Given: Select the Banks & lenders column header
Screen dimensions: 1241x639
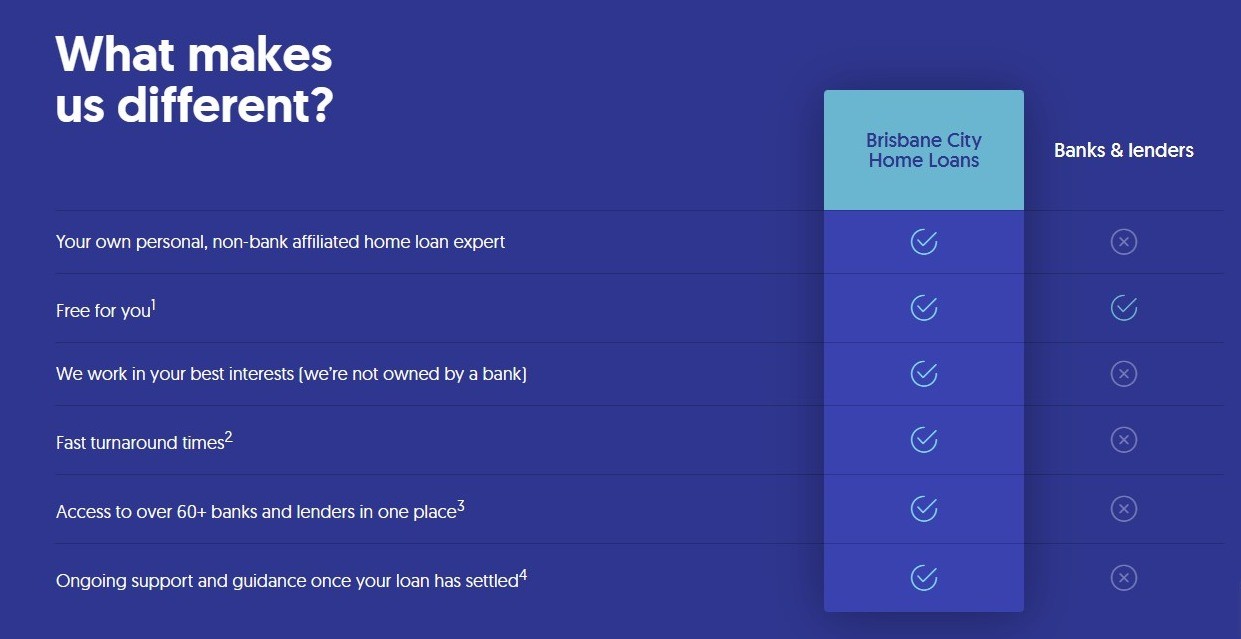Looking at the screenshot, I should (1124, 151).
